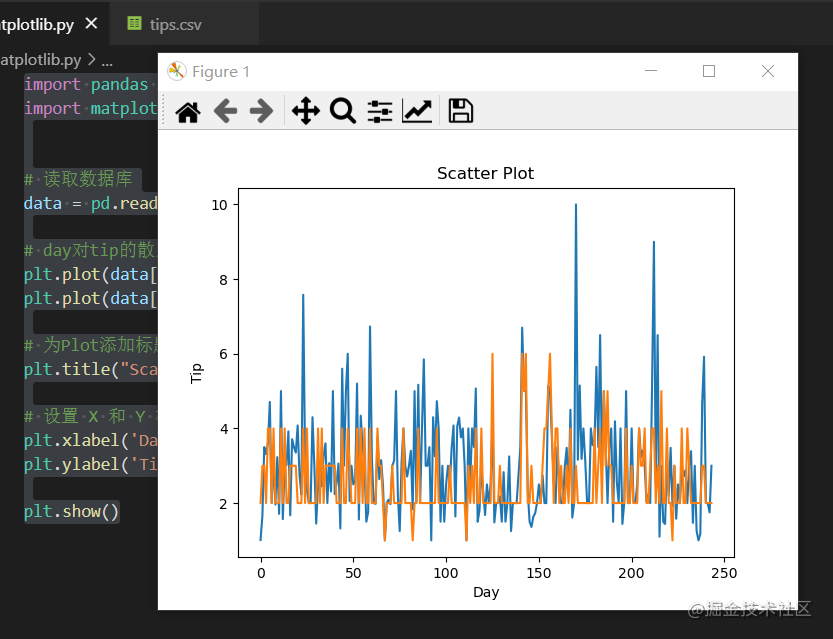Switch to the tips.csv tab
Viewport: 833px width, 639px height.
coord(175,24)
